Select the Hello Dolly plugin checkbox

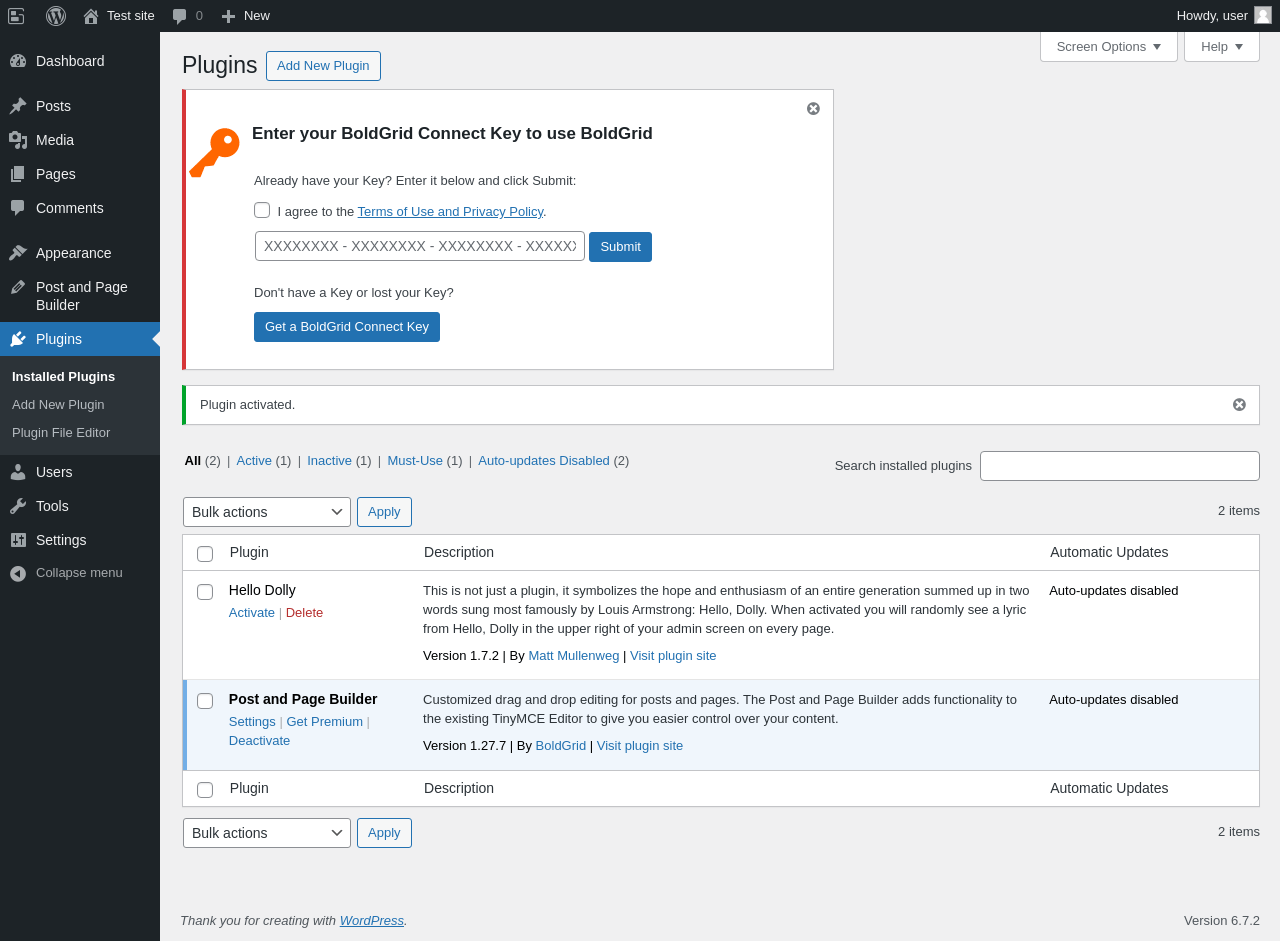205,592
